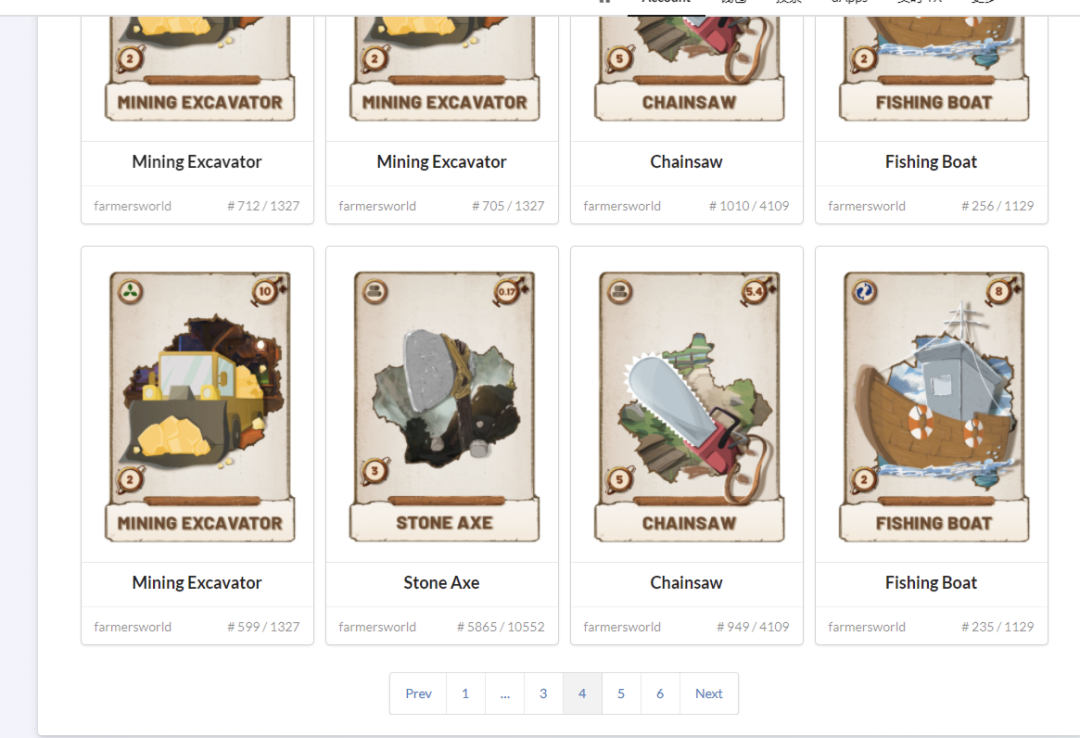
Task: Select the current page 4 button
Action: (582, 693)
